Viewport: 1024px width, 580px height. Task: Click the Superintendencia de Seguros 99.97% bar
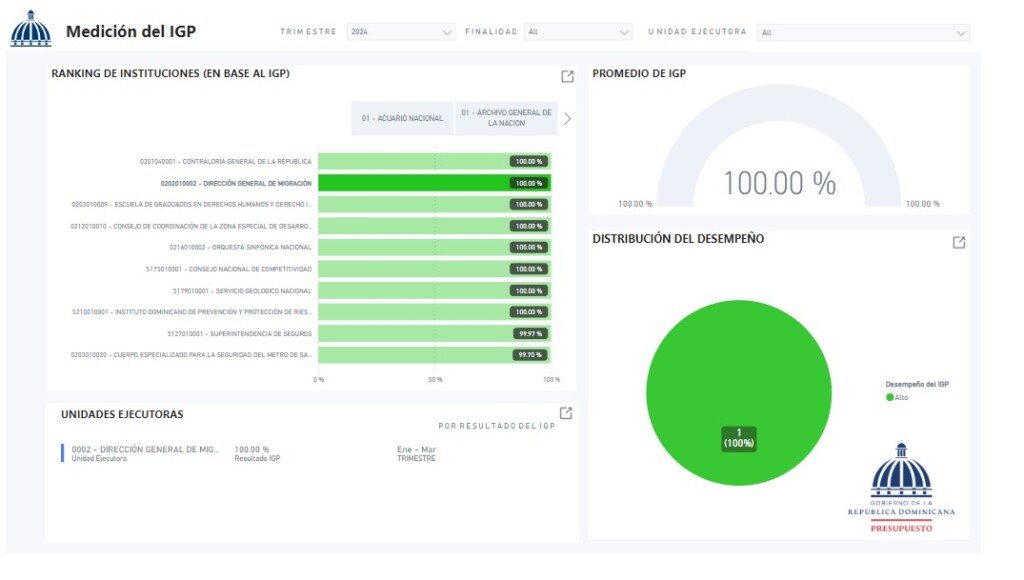click(433, 333)
